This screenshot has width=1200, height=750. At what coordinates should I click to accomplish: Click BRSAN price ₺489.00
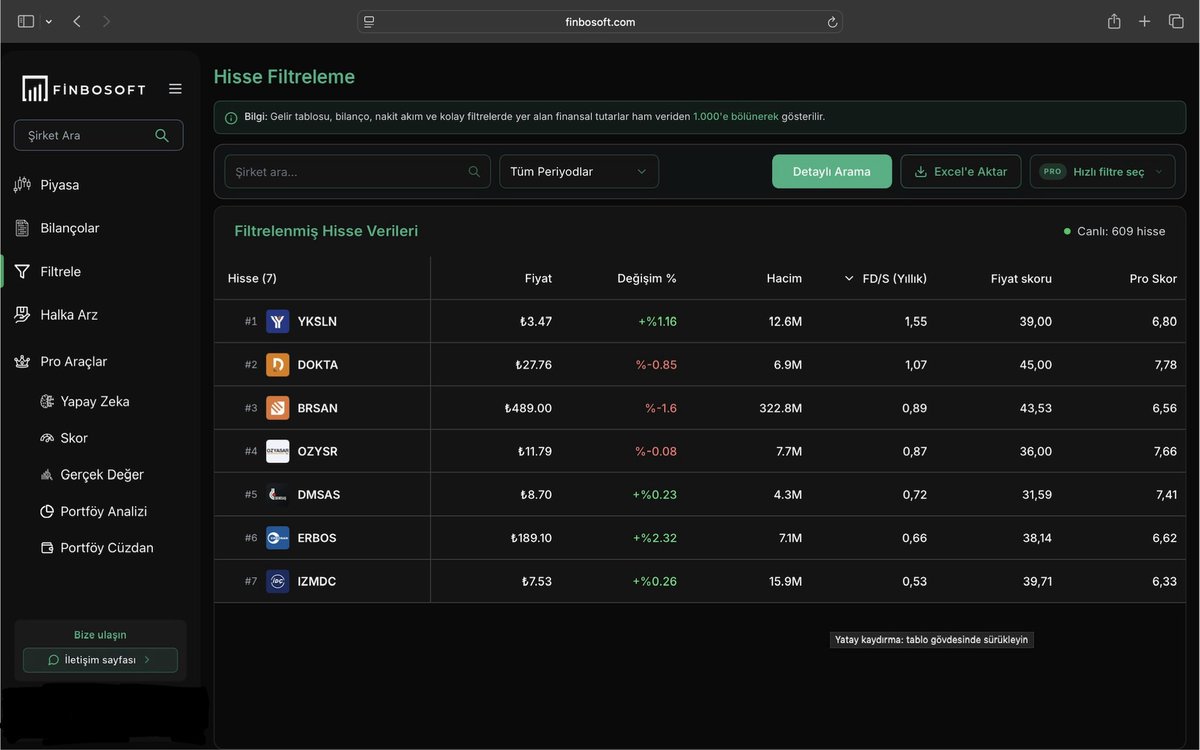click(x=528, y=408)
